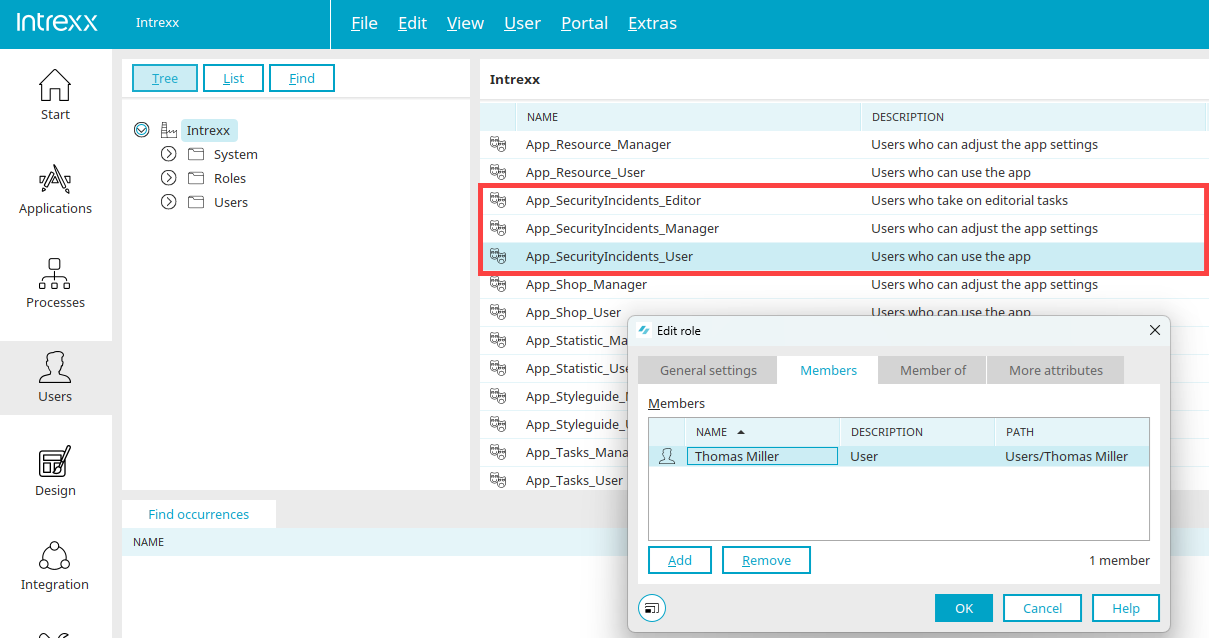This screenshot has height=638, width=1209.
Task: Expand the Users folder in tree
Action: tap(169, 202)
